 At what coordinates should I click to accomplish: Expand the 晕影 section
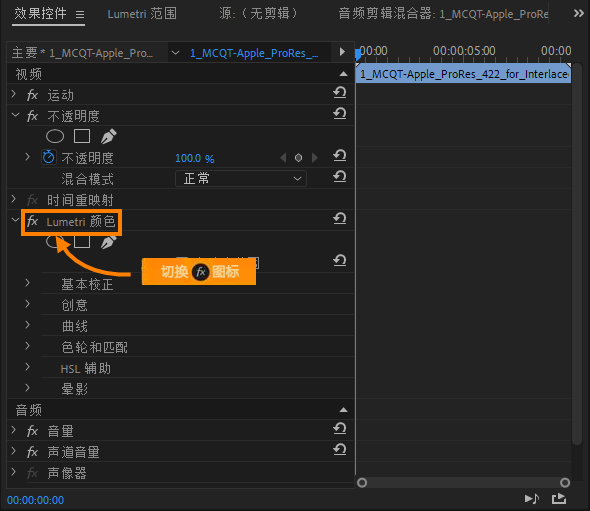27,388
